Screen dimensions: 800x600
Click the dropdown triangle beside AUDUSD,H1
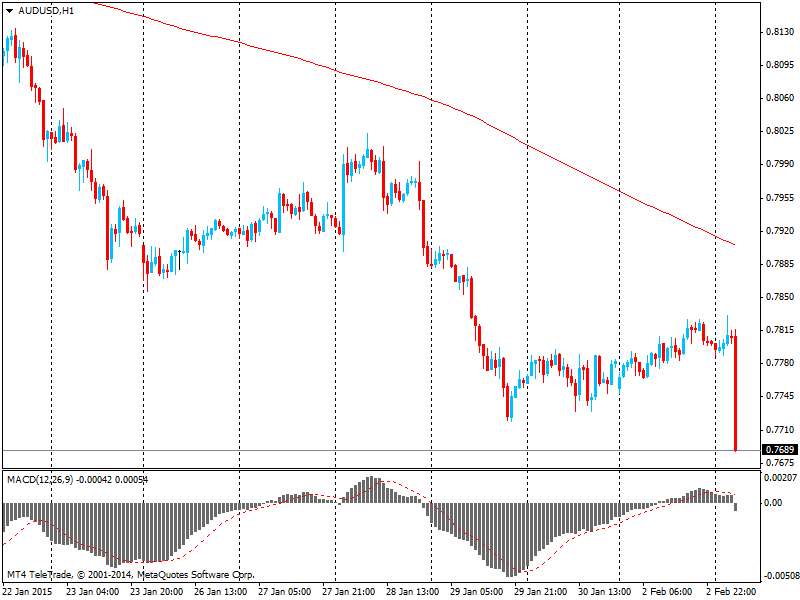point(10,10)
